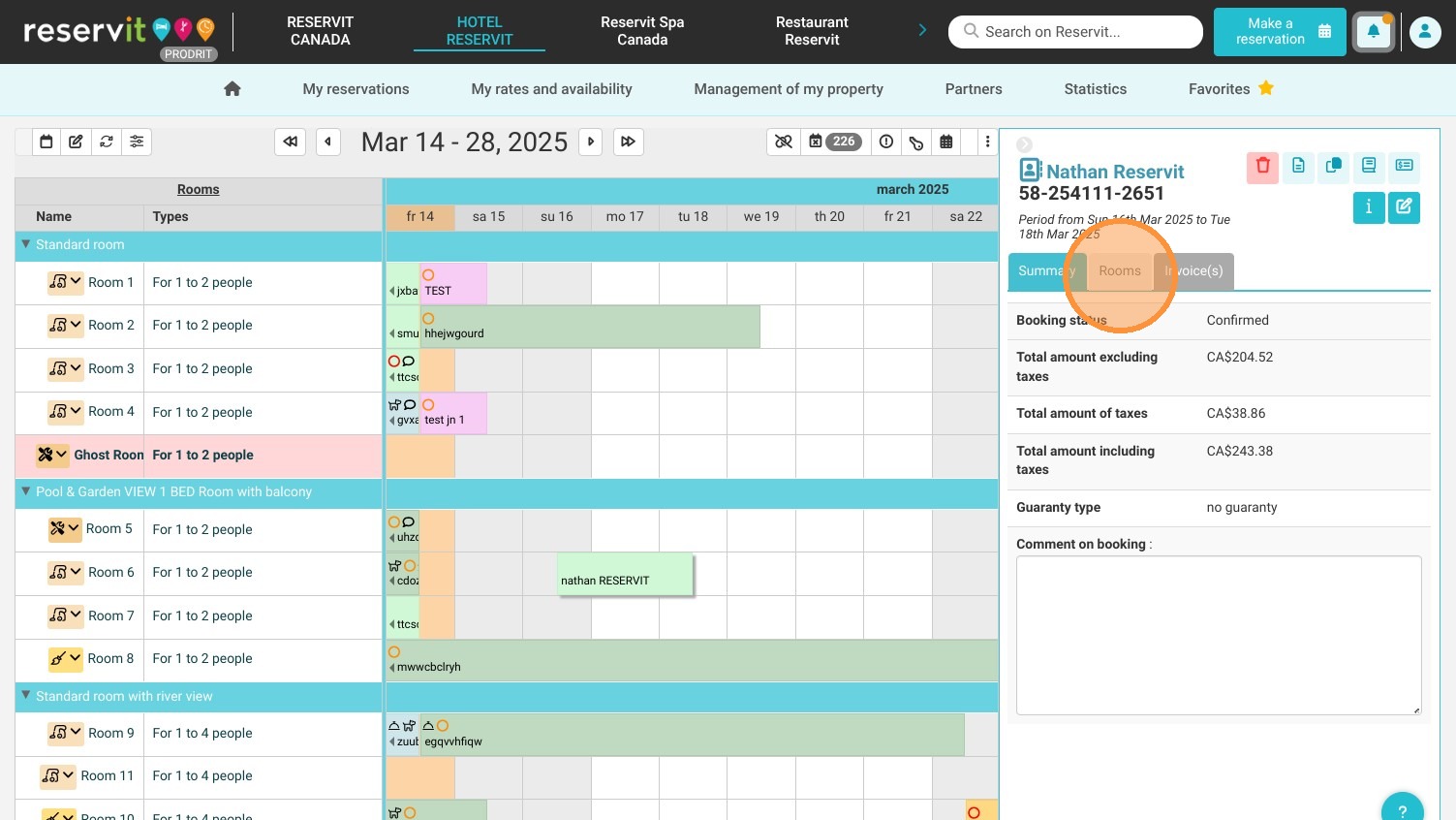Open My reservations menu

click(x=356, y=89)
